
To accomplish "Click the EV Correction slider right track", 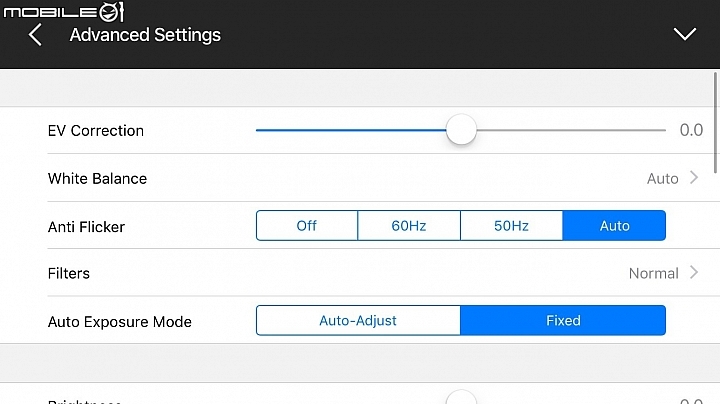I will pyautogui.click(x=571, y=130).
